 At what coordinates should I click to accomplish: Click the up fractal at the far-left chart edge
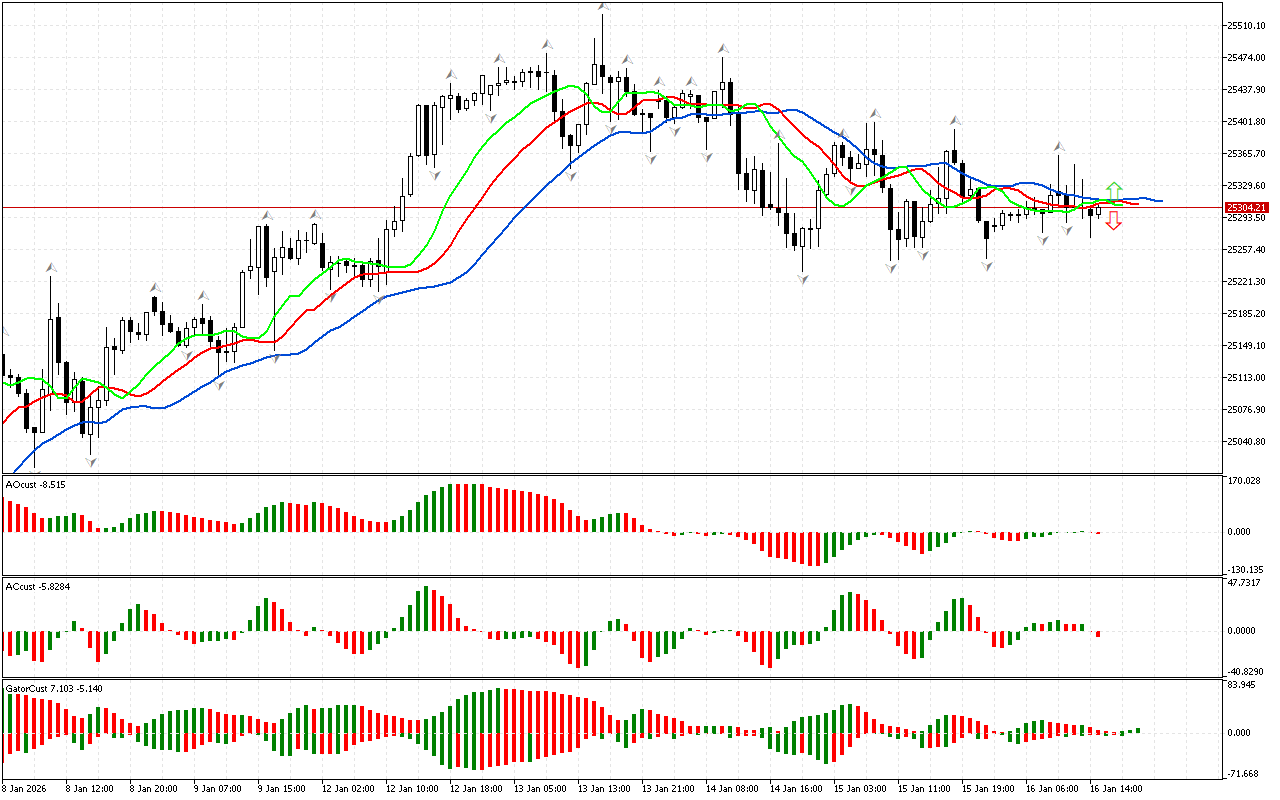click(3, 331)
